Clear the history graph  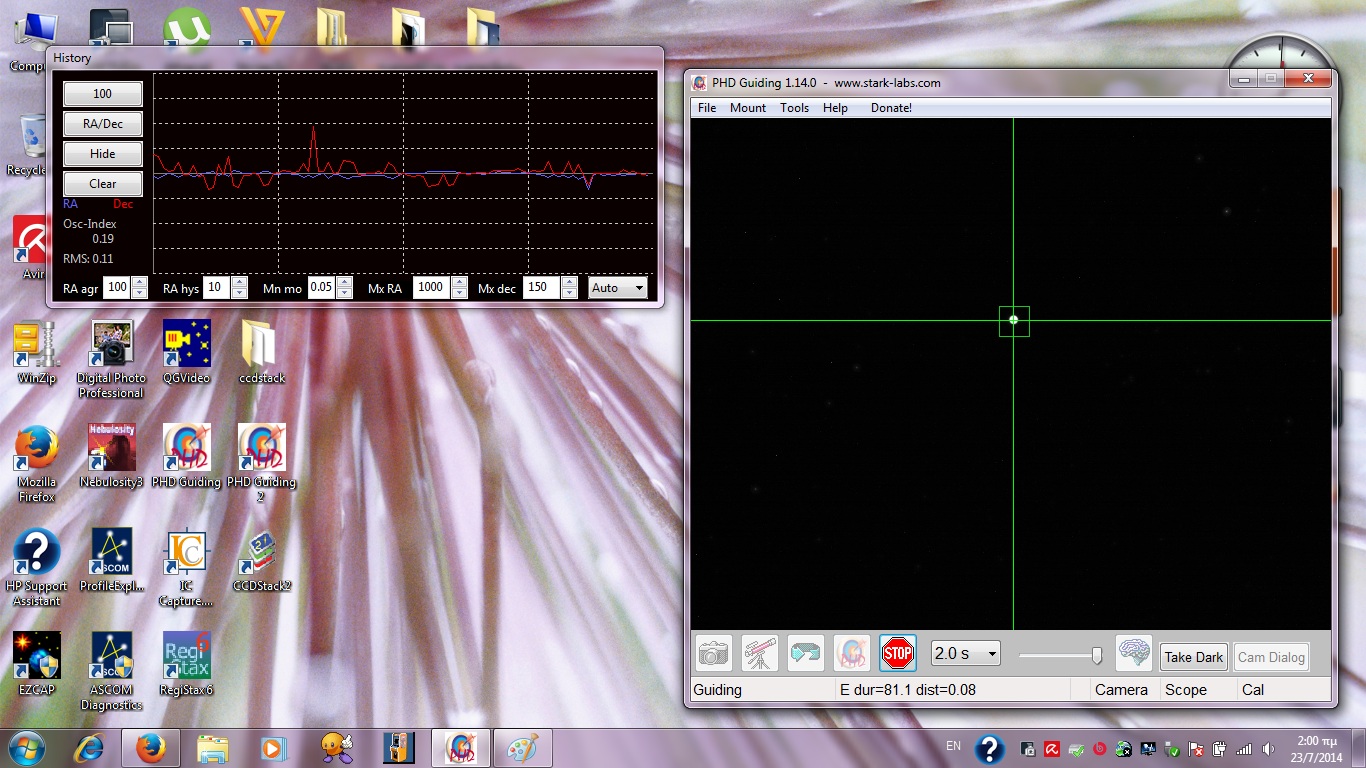click(103, 184)
